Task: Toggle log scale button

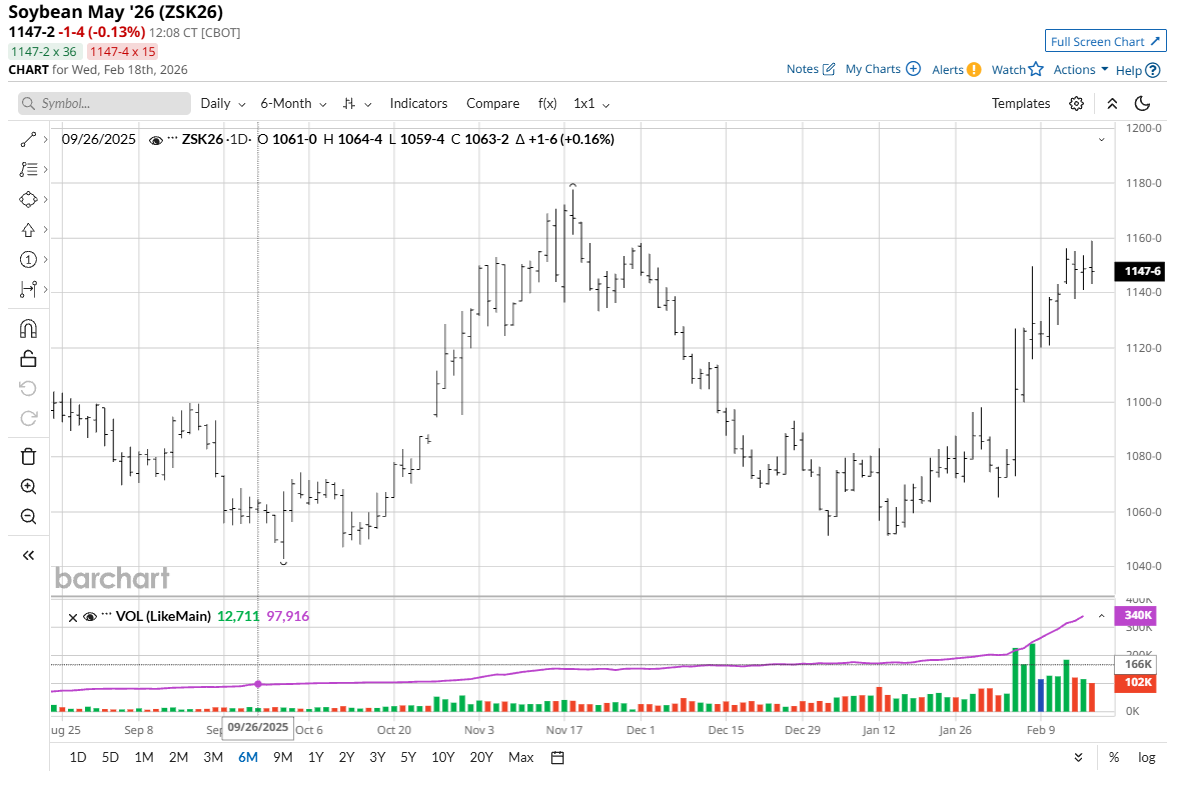Action: [1147, 757]
